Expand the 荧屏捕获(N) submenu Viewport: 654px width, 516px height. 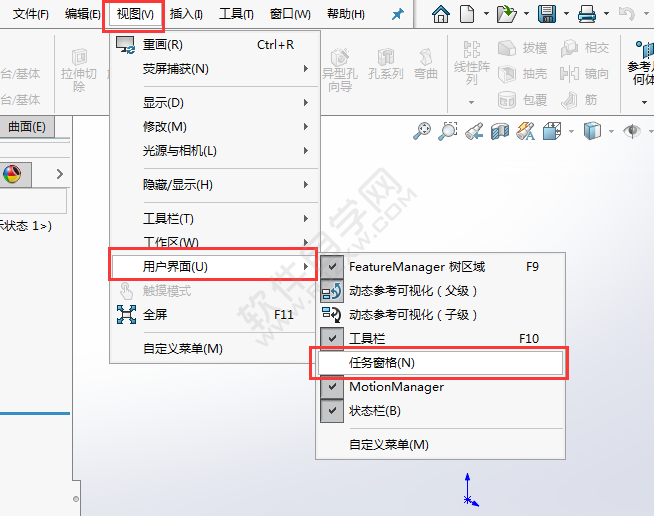point(214,68)
